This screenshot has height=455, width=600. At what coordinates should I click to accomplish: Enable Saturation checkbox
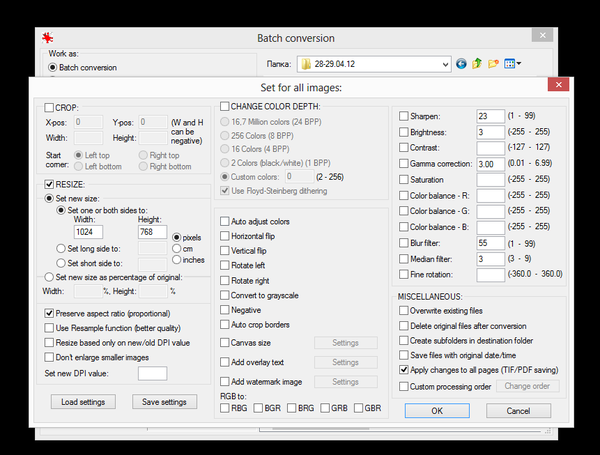(x=404, y=179)
